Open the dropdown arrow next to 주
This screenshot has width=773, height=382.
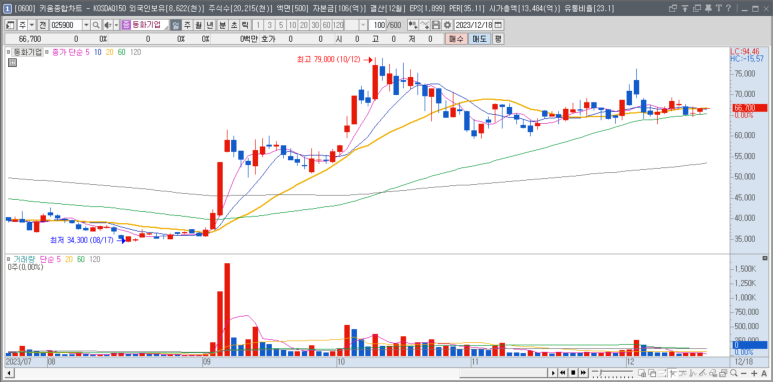pyautogui.click(x=32, y=25)
